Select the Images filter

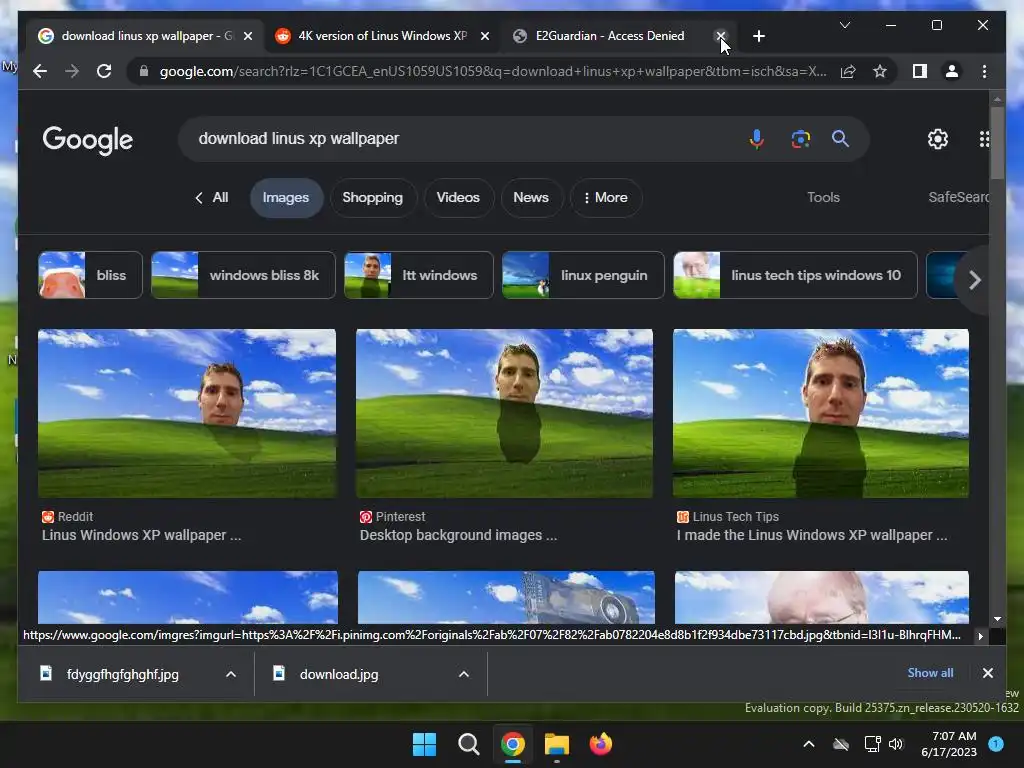point(286,197)
